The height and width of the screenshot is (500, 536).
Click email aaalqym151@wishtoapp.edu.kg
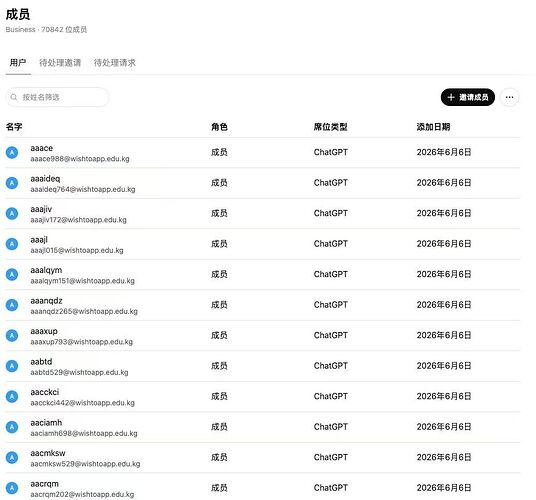point(82,281)
